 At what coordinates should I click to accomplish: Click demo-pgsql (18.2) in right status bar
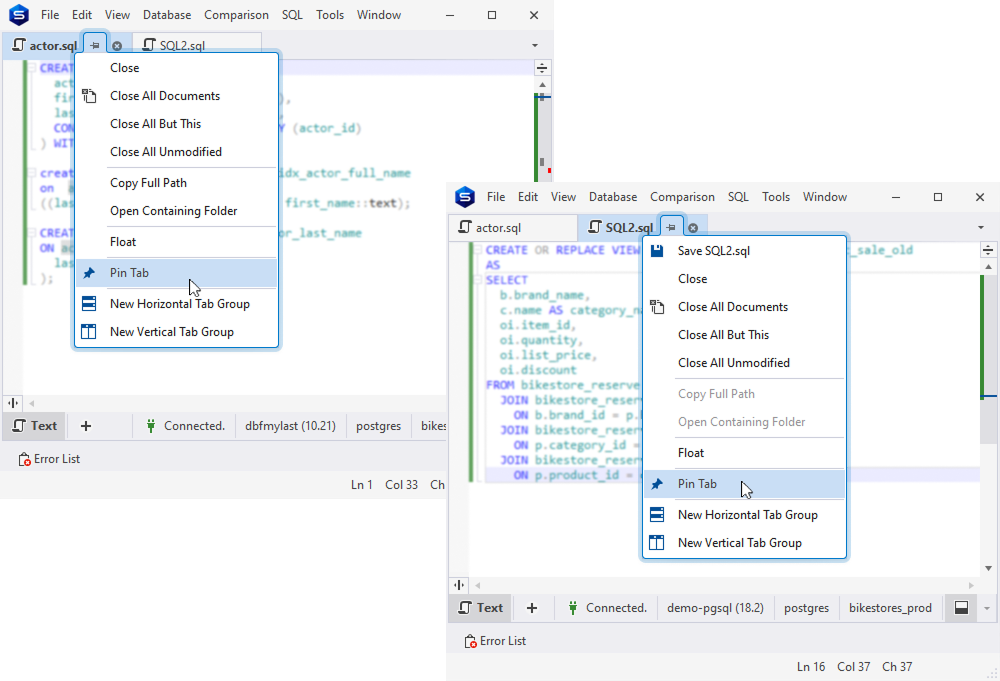tap(716, 608)
